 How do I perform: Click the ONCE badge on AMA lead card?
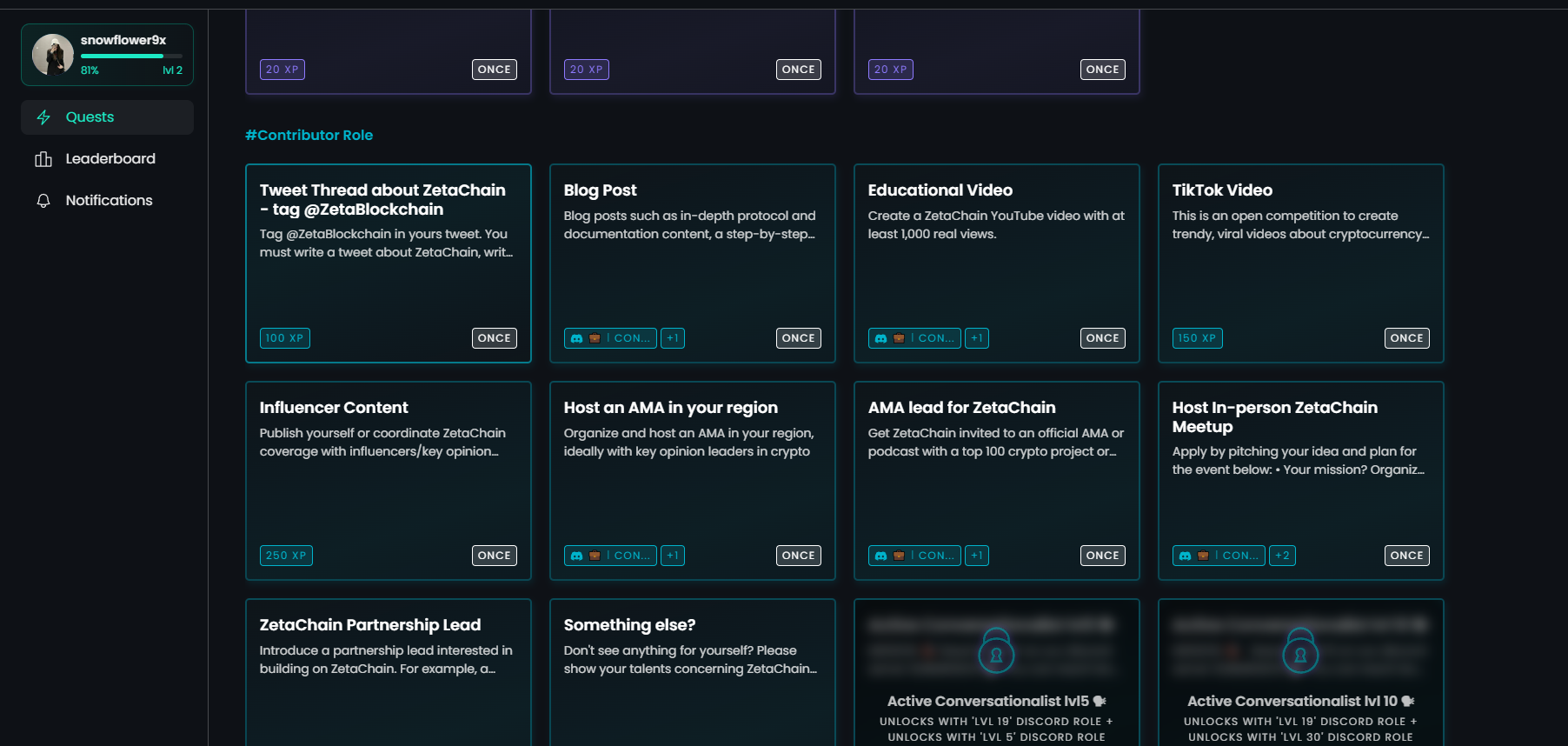tap(1103, 556)
